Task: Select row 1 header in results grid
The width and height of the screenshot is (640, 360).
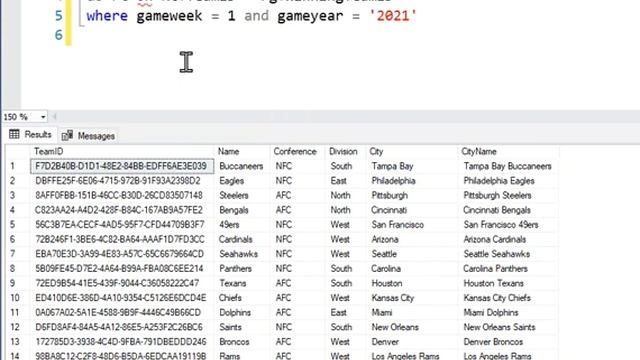Action: coord(18,166)
